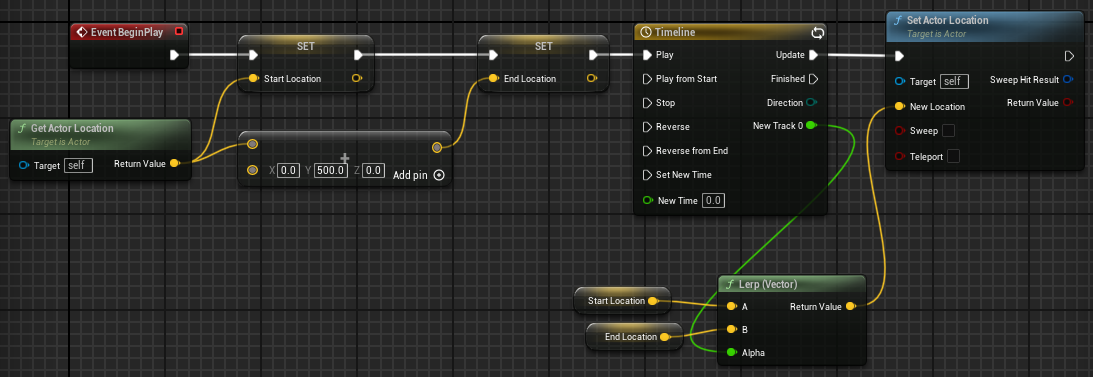Image resolution: width=1093 pixels, height=377 pixels.
Task: Click the Timeline clock icon
Action: tap(645, 32)
